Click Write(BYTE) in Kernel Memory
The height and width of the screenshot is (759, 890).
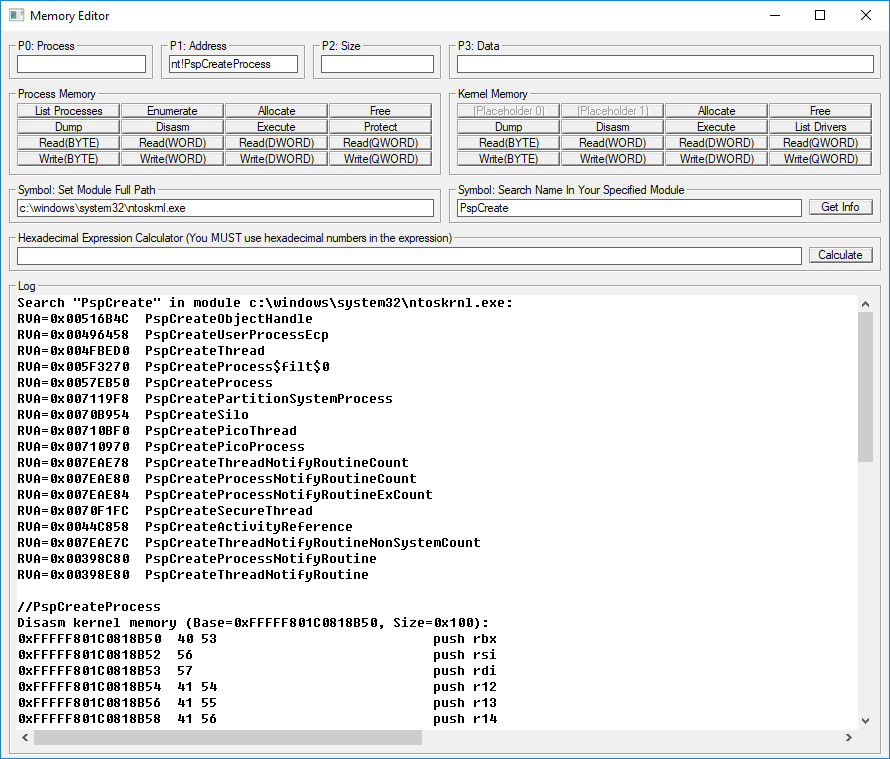509,158
